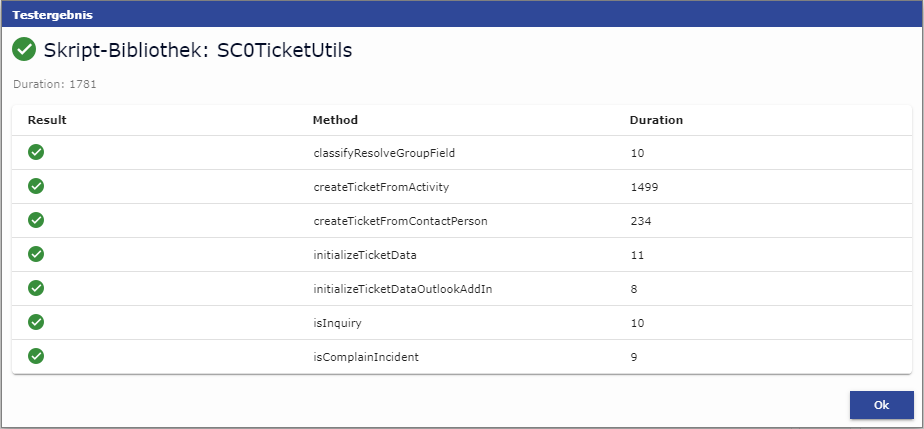This screenshot has width=924, height=429.
Task: Click the success icon for isComplainIncident
Action: point(36,356)
